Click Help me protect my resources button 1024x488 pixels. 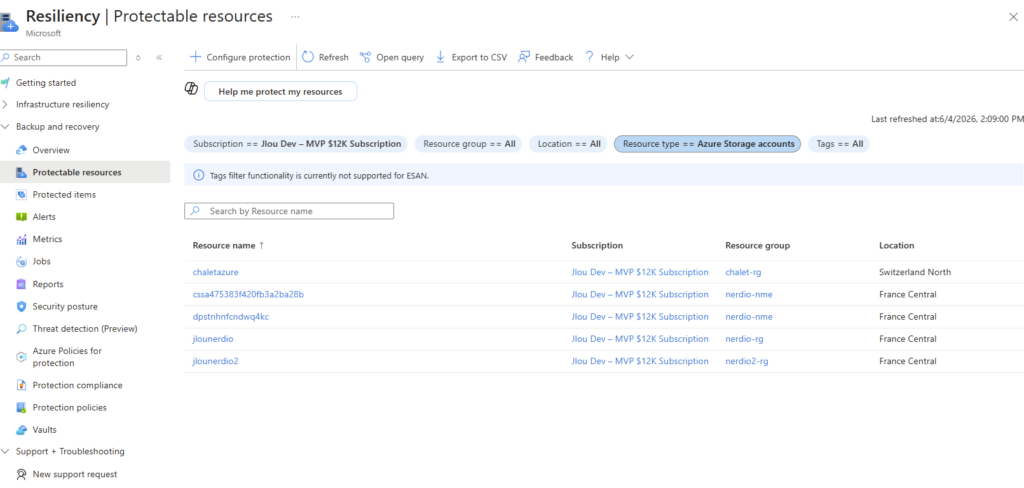point(280,92)
